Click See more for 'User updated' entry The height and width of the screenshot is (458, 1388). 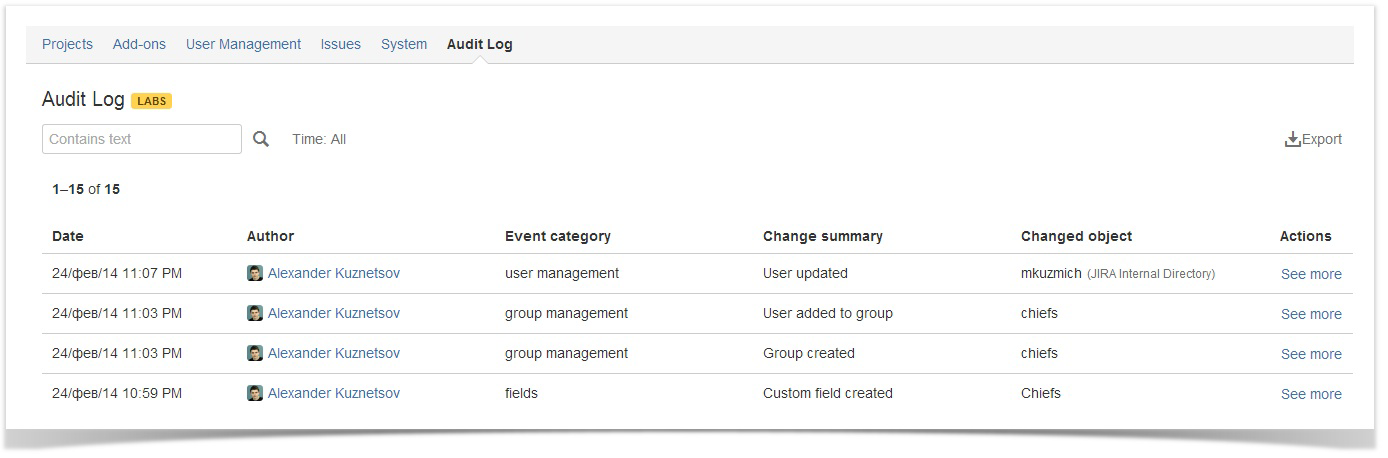1311,274
